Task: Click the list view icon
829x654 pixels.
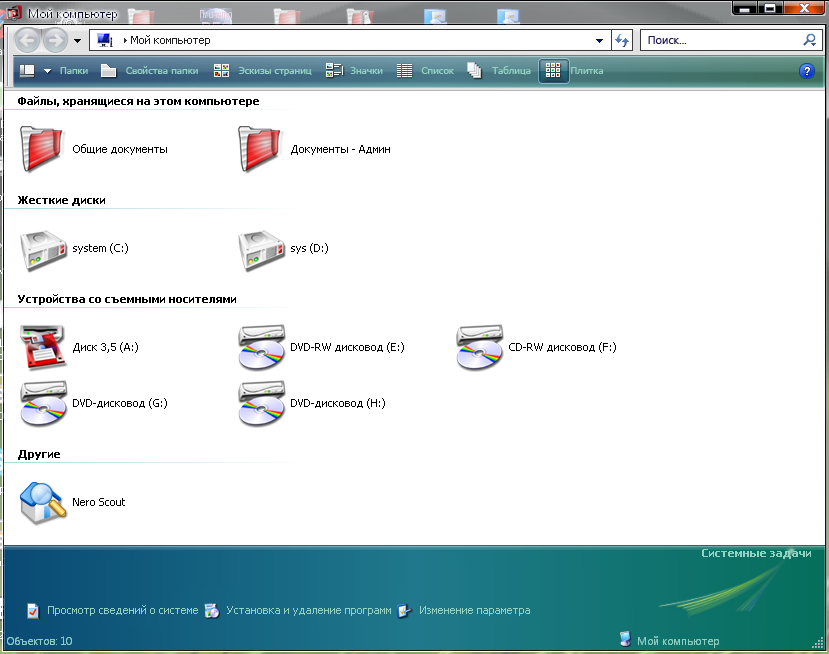Action: (404, 70)
